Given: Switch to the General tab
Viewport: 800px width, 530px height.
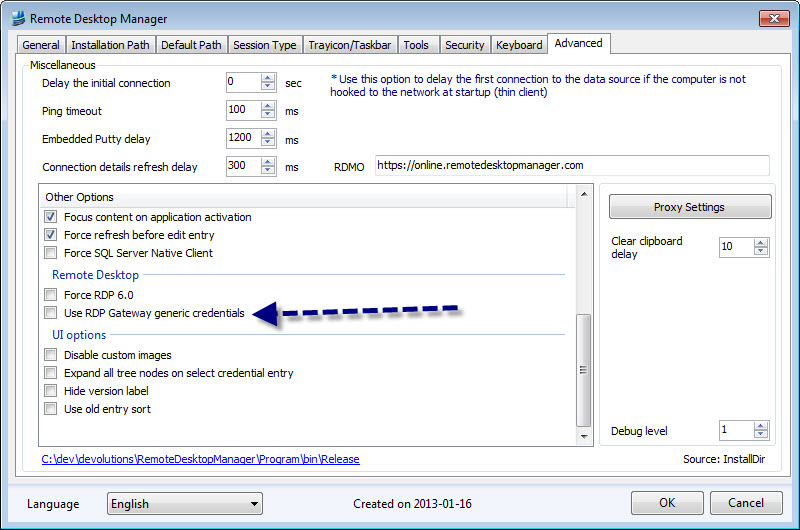Looking at the screenshot, I should (x=41, y=45).
